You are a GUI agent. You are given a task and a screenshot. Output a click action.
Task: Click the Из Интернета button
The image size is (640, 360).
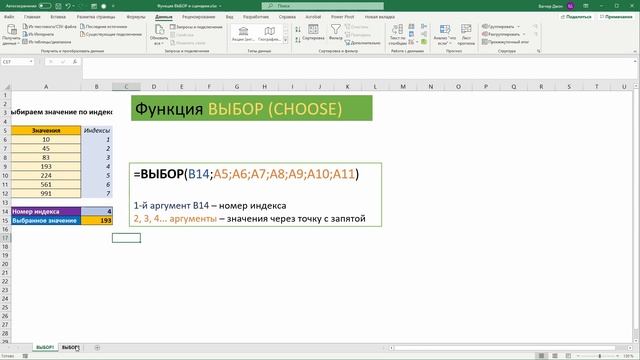click(38, 34)
